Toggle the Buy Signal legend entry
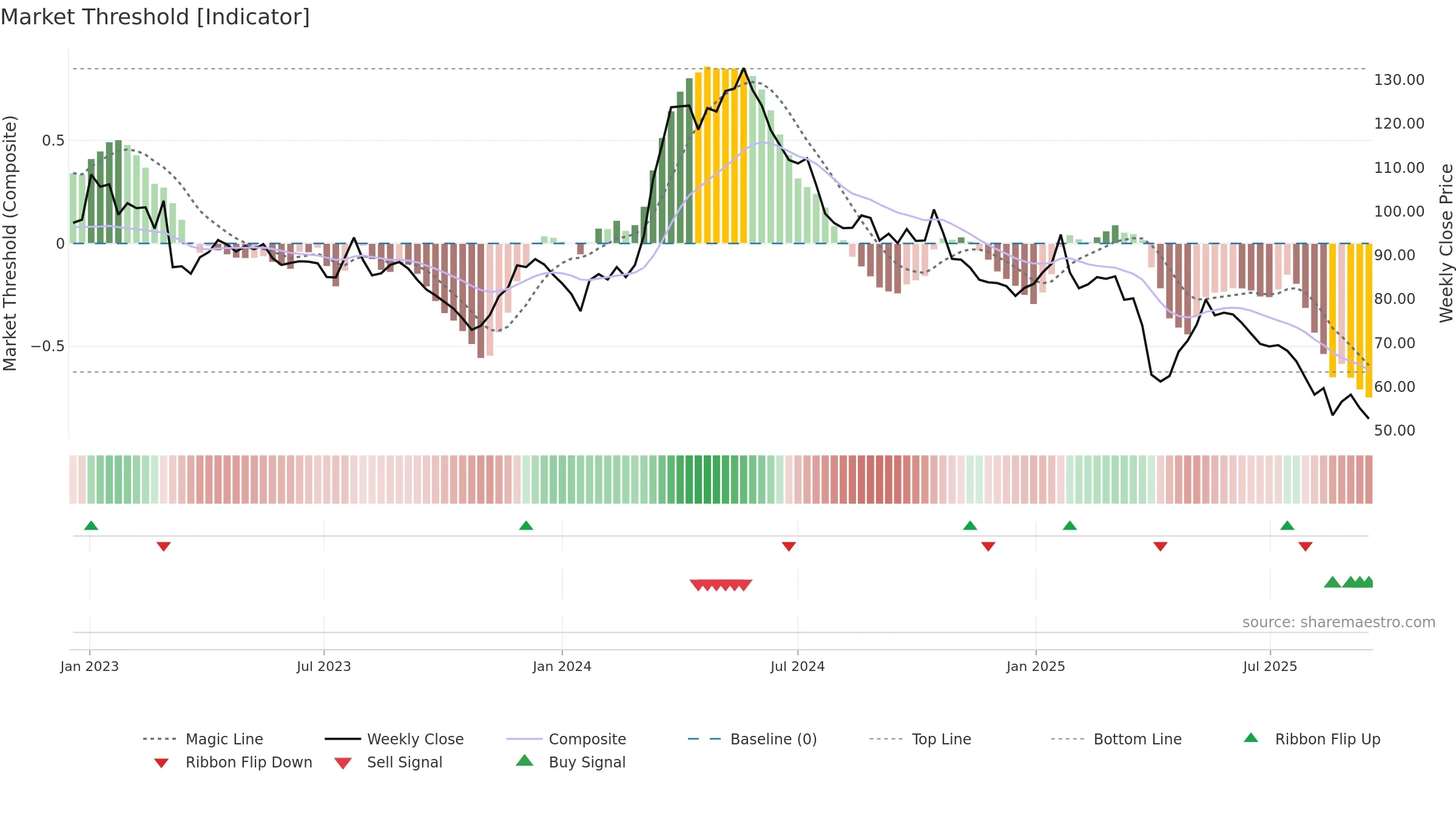The width and height of the screenshot is (1456, 819). click(570, 762)
